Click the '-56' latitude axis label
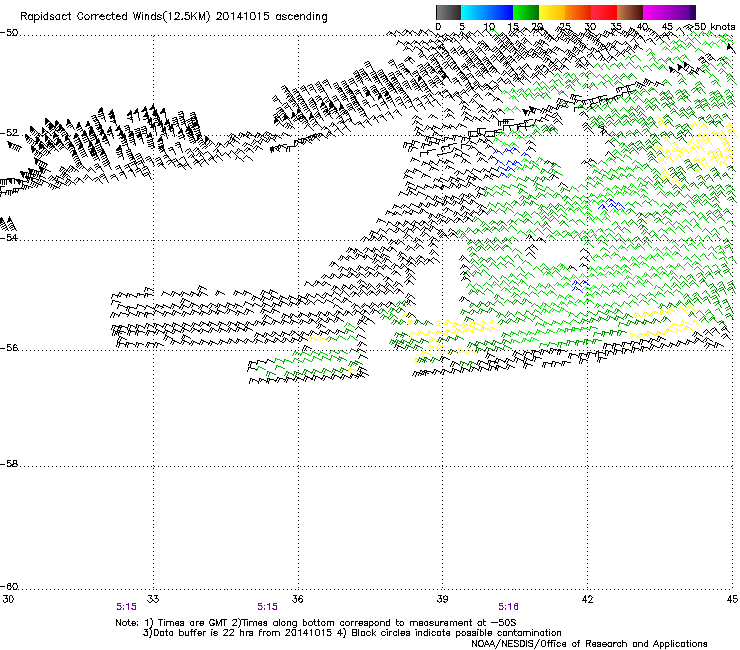740x650 pixels. point(9,348)
